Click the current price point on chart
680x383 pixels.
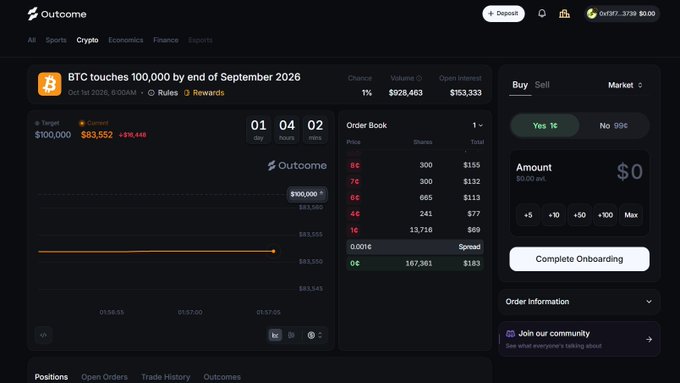click(273, 251)
